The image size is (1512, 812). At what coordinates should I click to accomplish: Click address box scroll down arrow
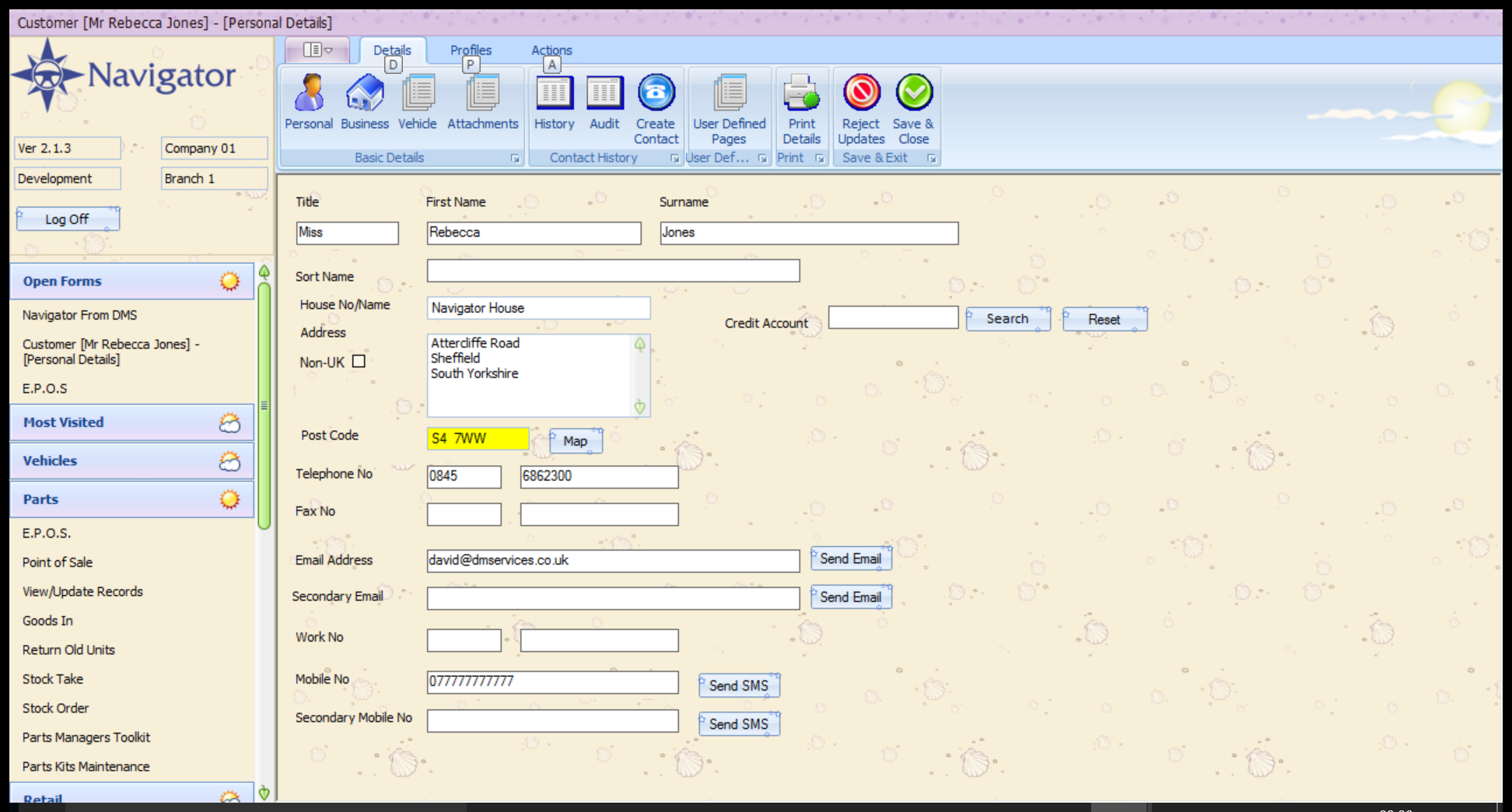[640, 407]
